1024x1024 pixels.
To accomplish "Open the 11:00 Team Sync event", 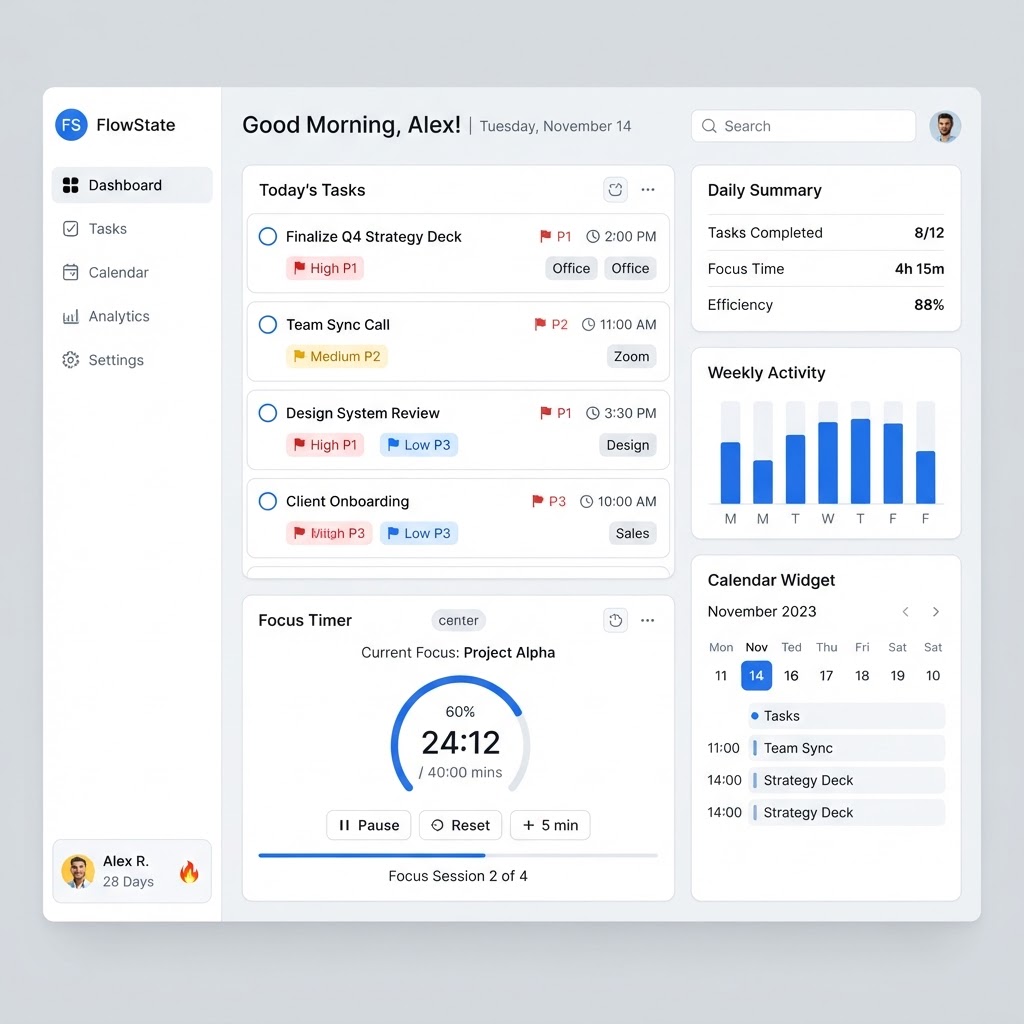I will tap(847, 748).
